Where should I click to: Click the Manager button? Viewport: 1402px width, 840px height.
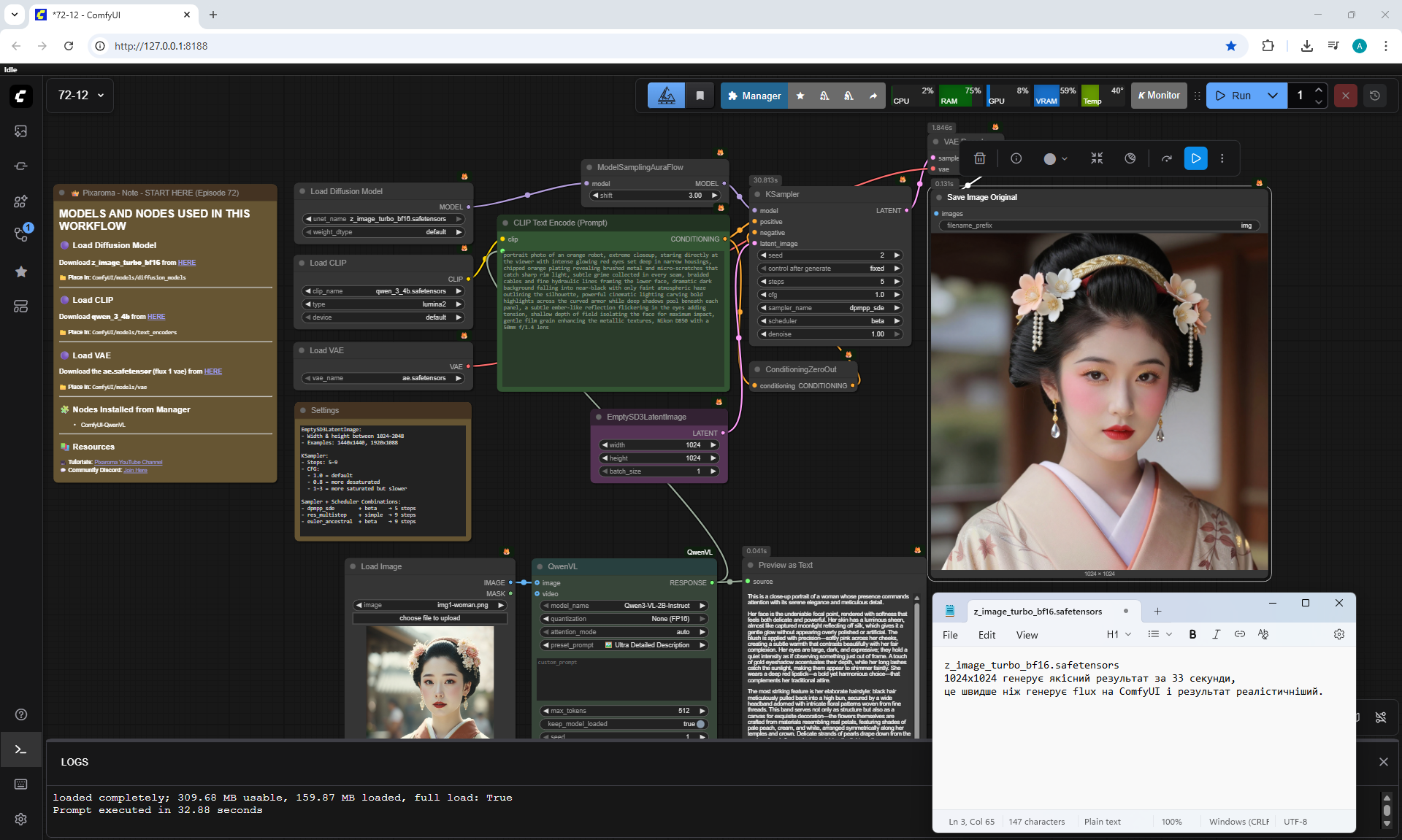pyautogui.click(x=754, y=96)
